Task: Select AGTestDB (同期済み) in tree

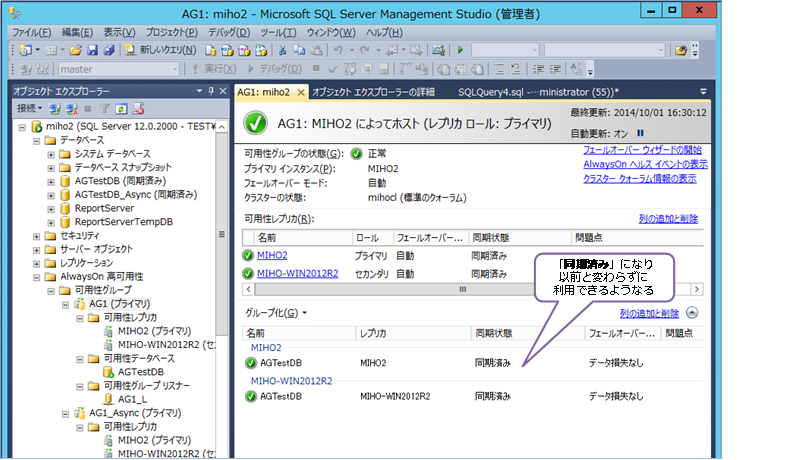Action: [120, 181]
